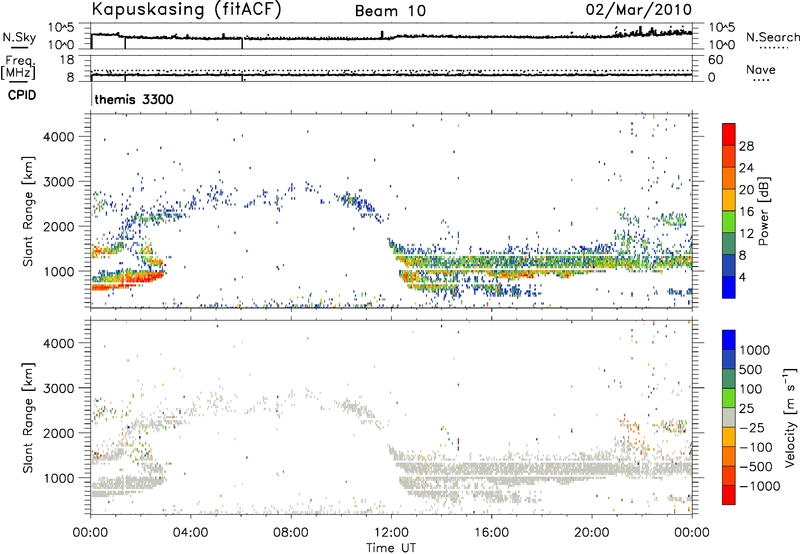Click the 1000 km tick in power panel
The height and width of the screenshot is (554, 800).
[58, 271]
